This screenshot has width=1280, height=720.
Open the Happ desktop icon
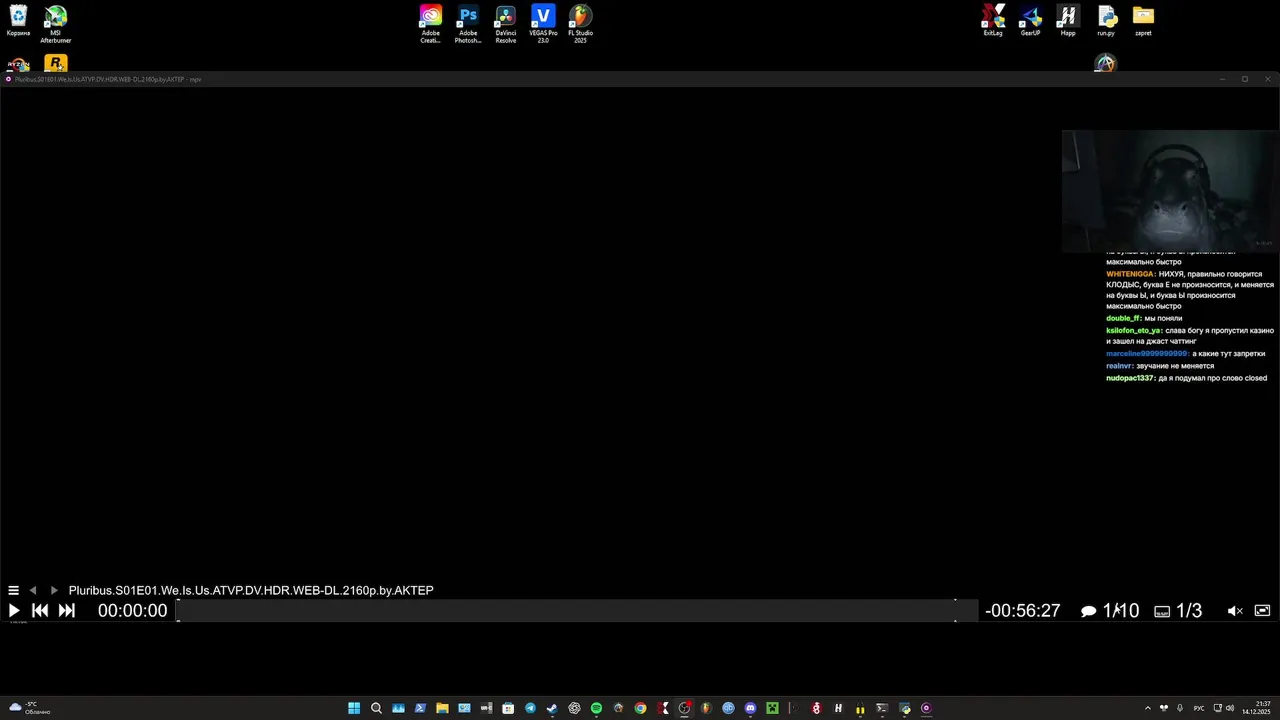click(x=1068, y=20)
